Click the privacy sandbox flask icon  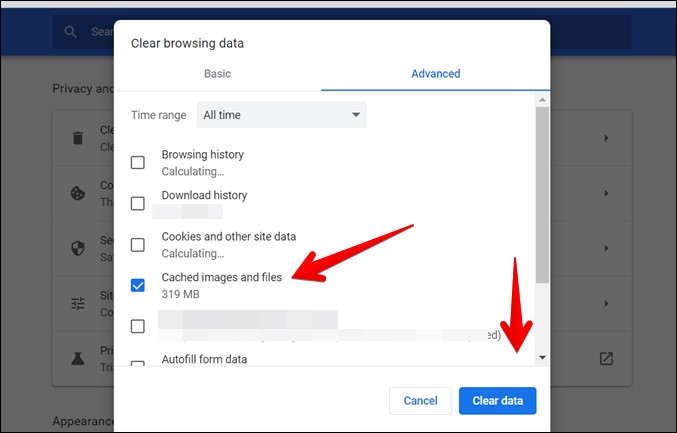[78, 358]
